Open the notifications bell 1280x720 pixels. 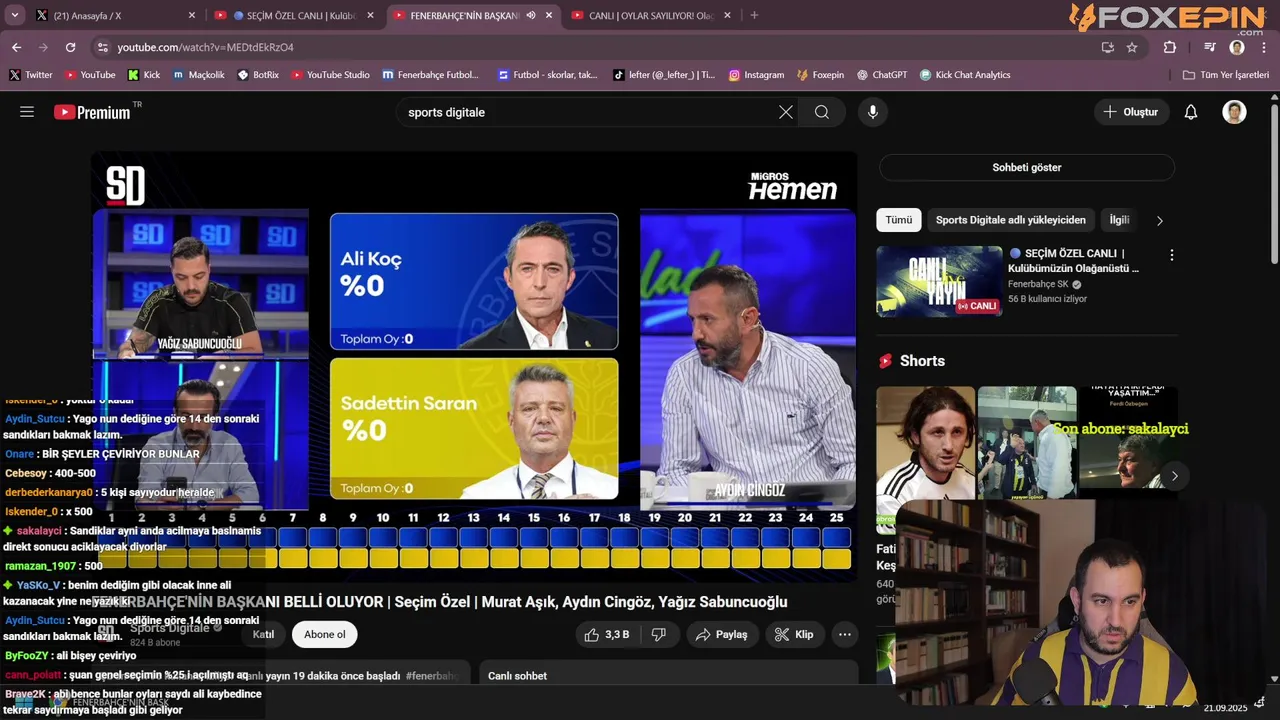click(1191, 112)
